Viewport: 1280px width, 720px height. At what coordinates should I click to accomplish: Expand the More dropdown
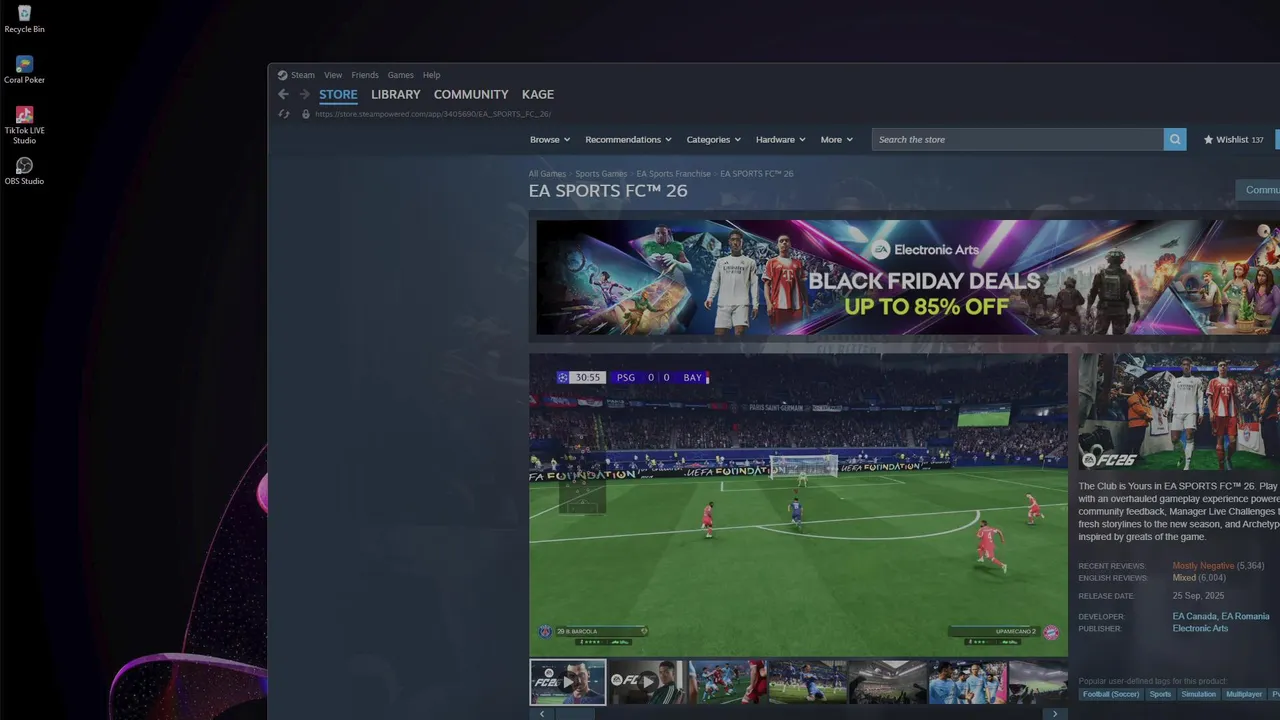point(837,140)
